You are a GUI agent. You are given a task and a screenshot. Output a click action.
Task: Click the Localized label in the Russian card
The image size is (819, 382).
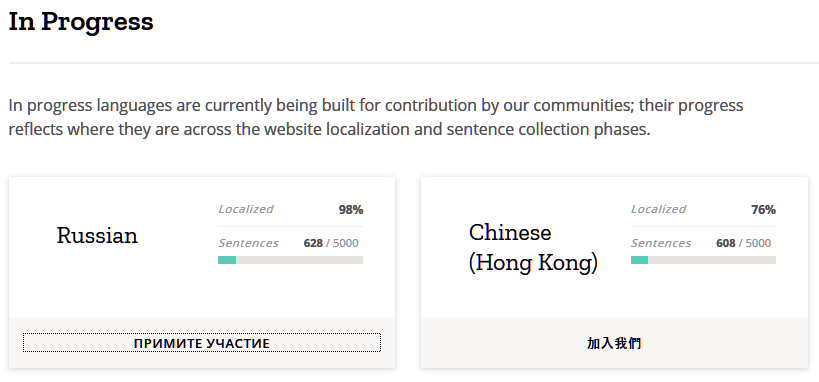point(245,209)
